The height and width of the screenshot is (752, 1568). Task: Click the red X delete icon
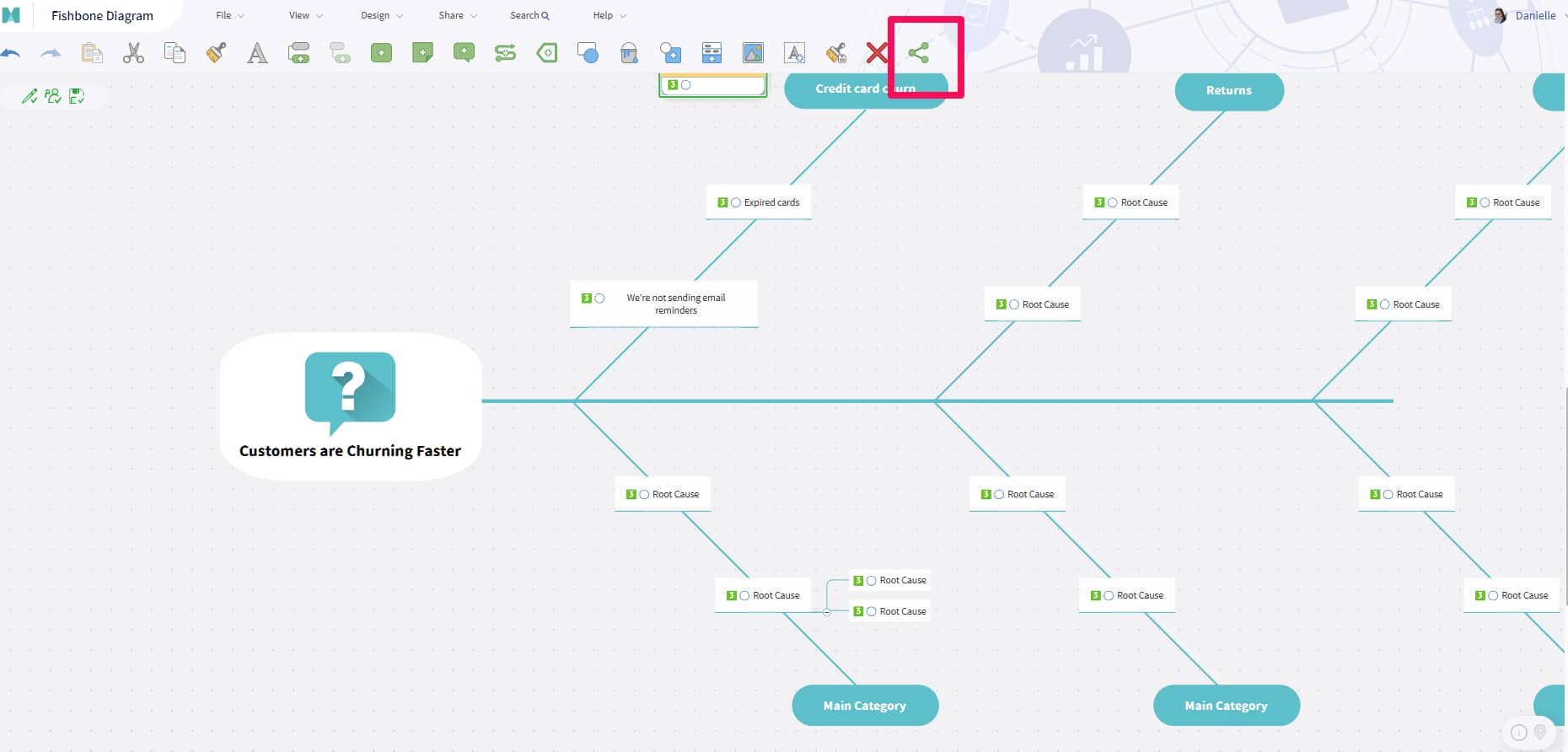click(x=877, y=53)
